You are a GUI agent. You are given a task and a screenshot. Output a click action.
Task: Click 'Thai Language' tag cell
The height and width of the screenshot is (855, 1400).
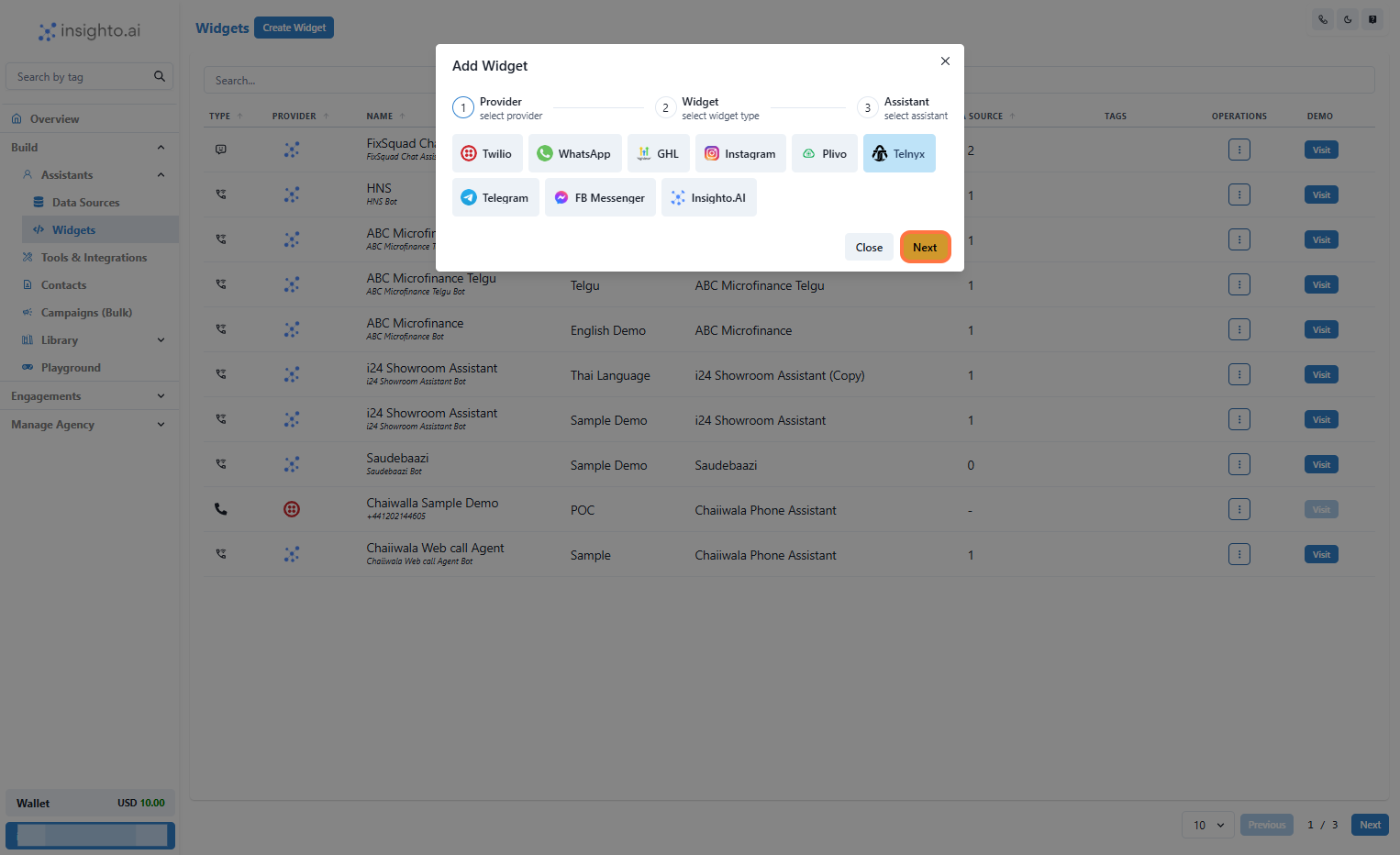610,375
